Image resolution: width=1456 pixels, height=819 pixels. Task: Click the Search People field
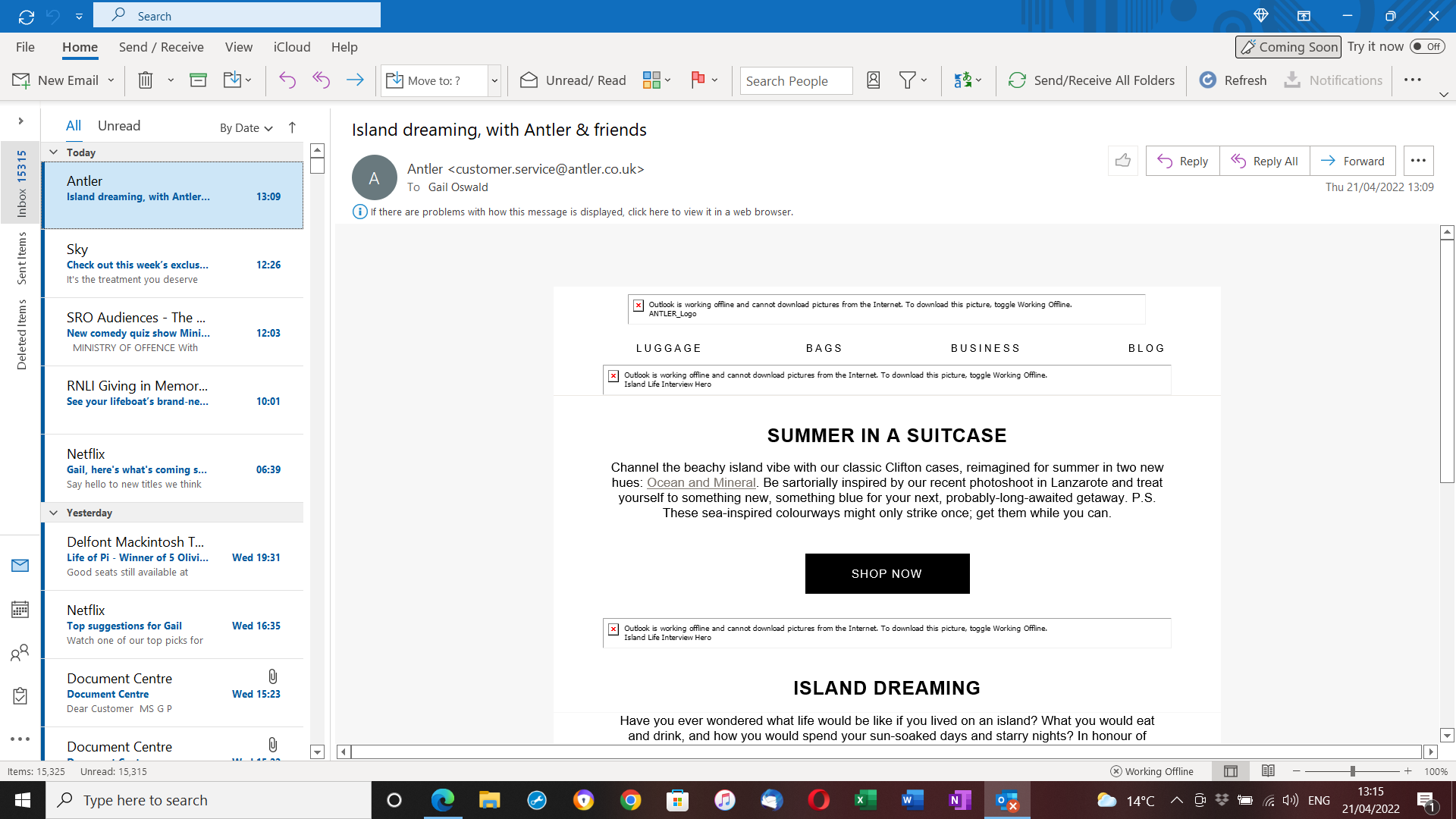[796, 80]
